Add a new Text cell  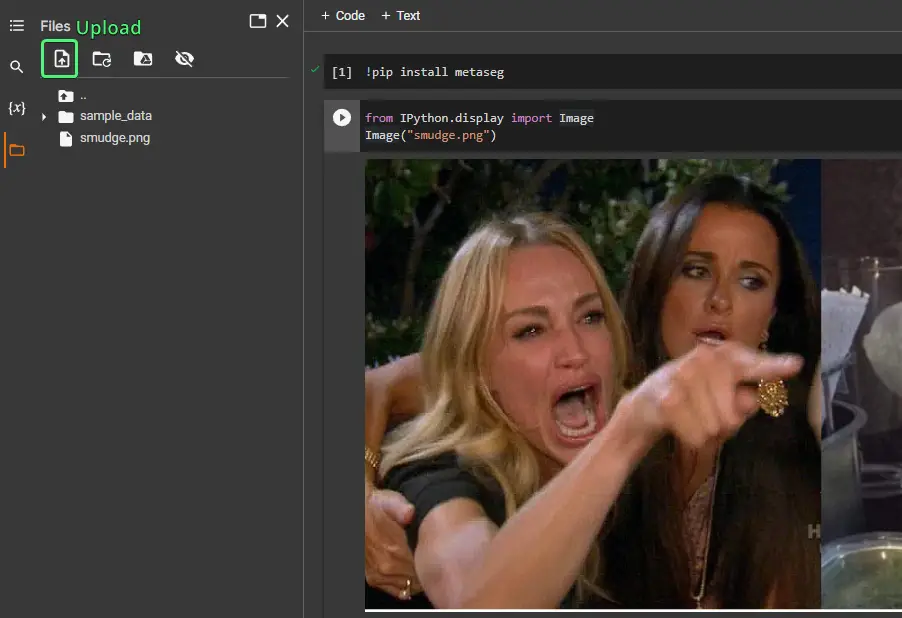[x=400, y=16]
